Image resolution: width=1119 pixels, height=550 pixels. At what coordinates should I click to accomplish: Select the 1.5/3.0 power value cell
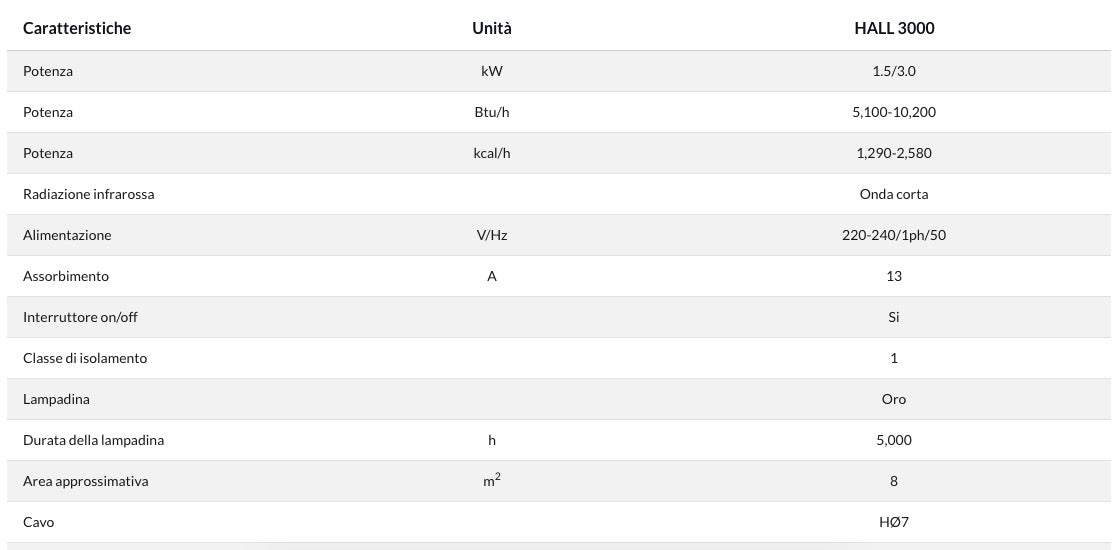point(893,71)
